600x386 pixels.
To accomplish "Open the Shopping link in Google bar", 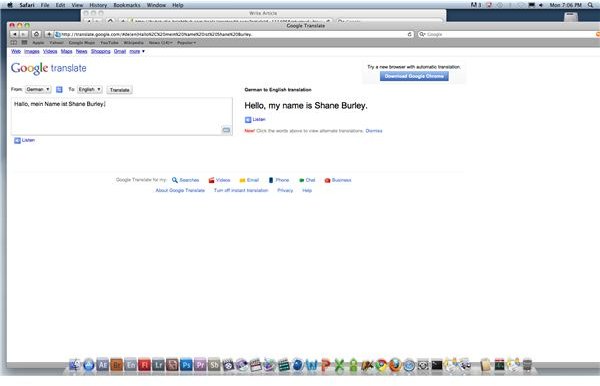I will click(x=101, y=51).
